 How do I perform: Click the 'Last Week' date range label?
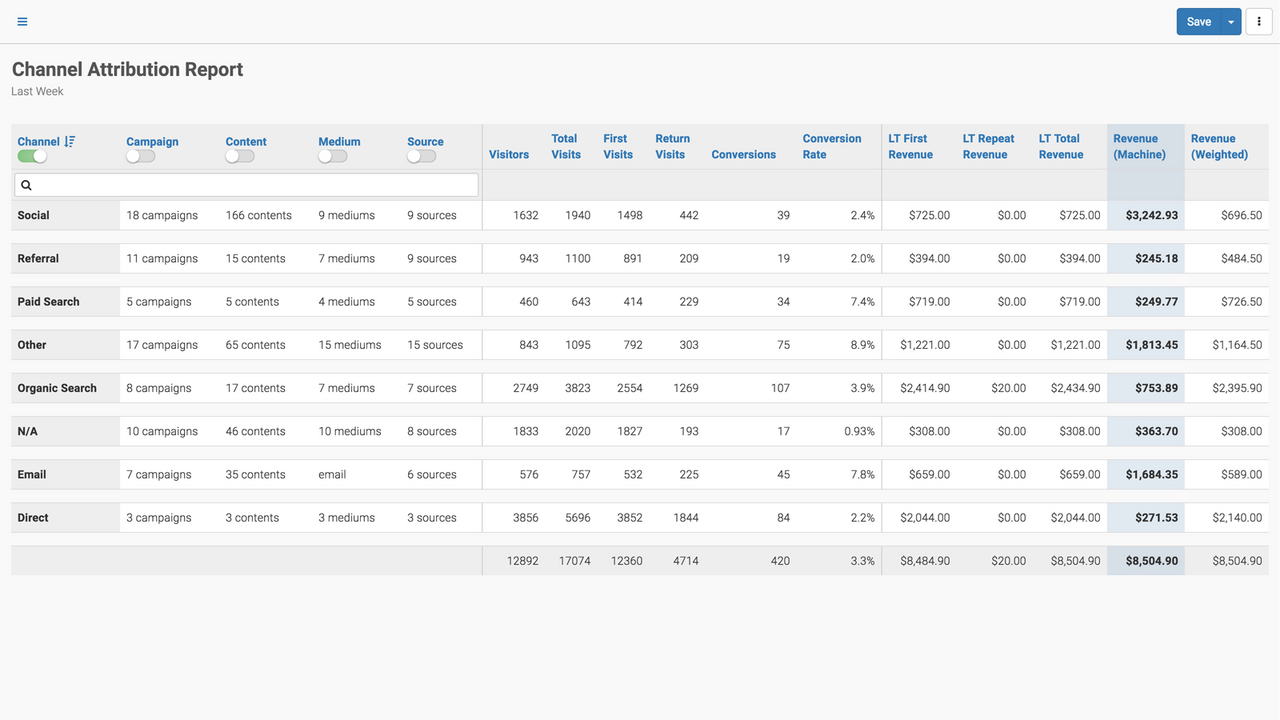point(38,91)
